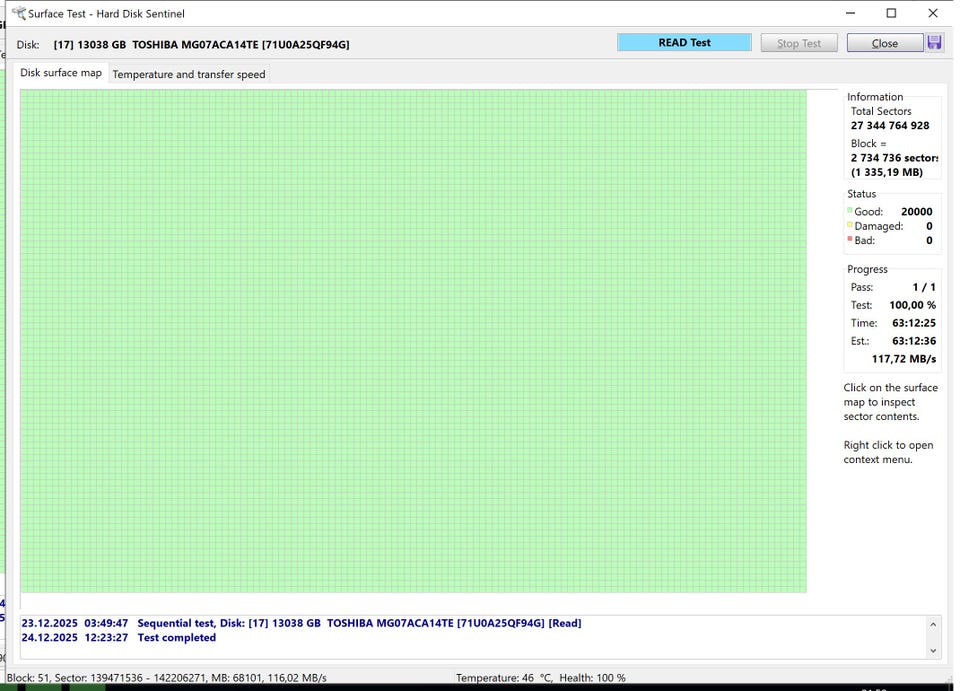The image size is (960, 691).
Task: Click the estimated time 63:12:36
Action: tap(913, 341)
